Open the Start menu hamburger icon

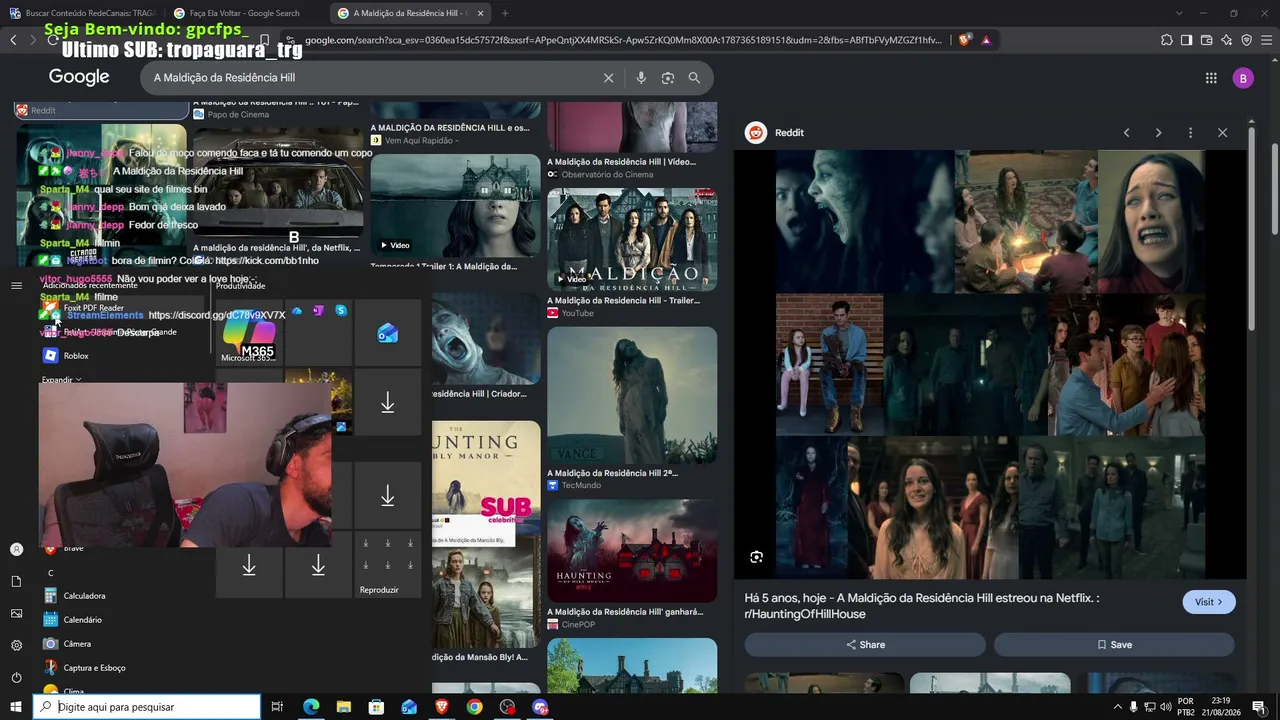(x=16, y=286)
